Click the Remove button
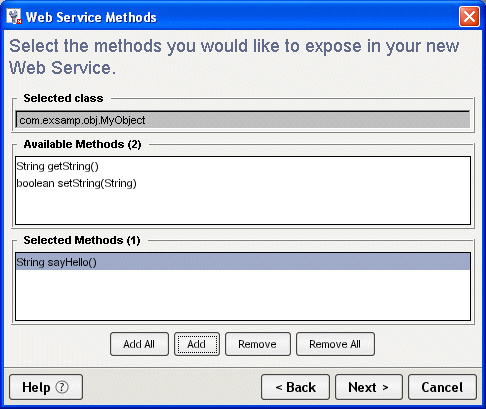The image size is (486, 409). pos(258,344)
